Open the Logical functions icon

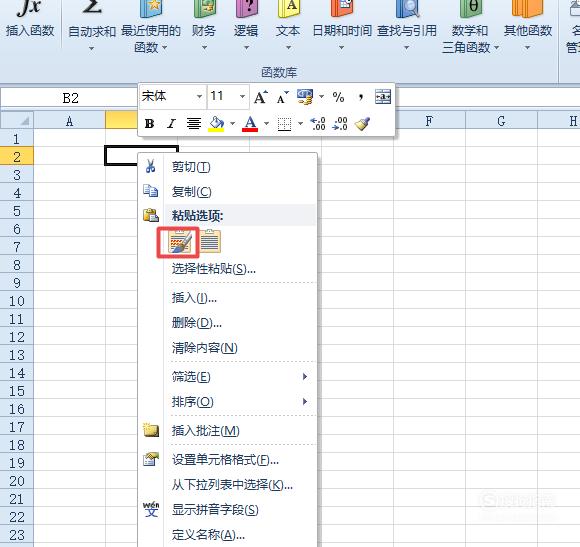246,8
